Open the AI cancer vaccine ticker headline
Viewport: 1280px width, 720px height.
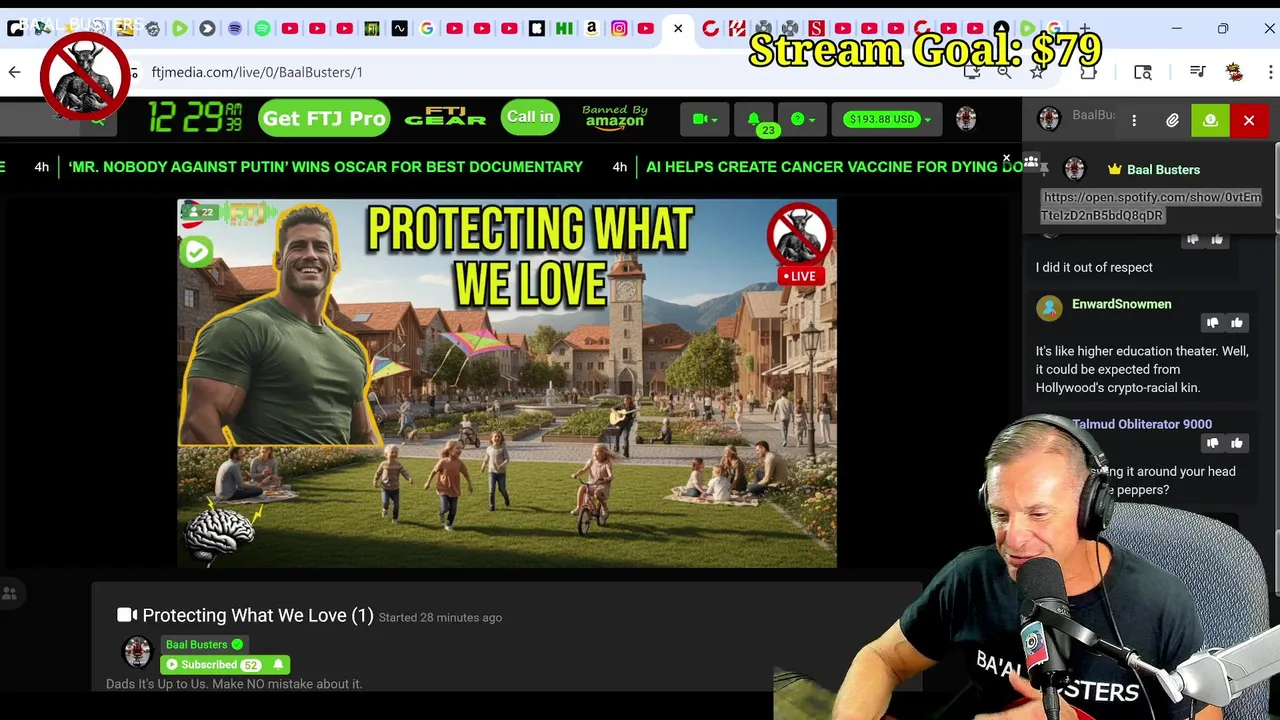tap(834, 167)
